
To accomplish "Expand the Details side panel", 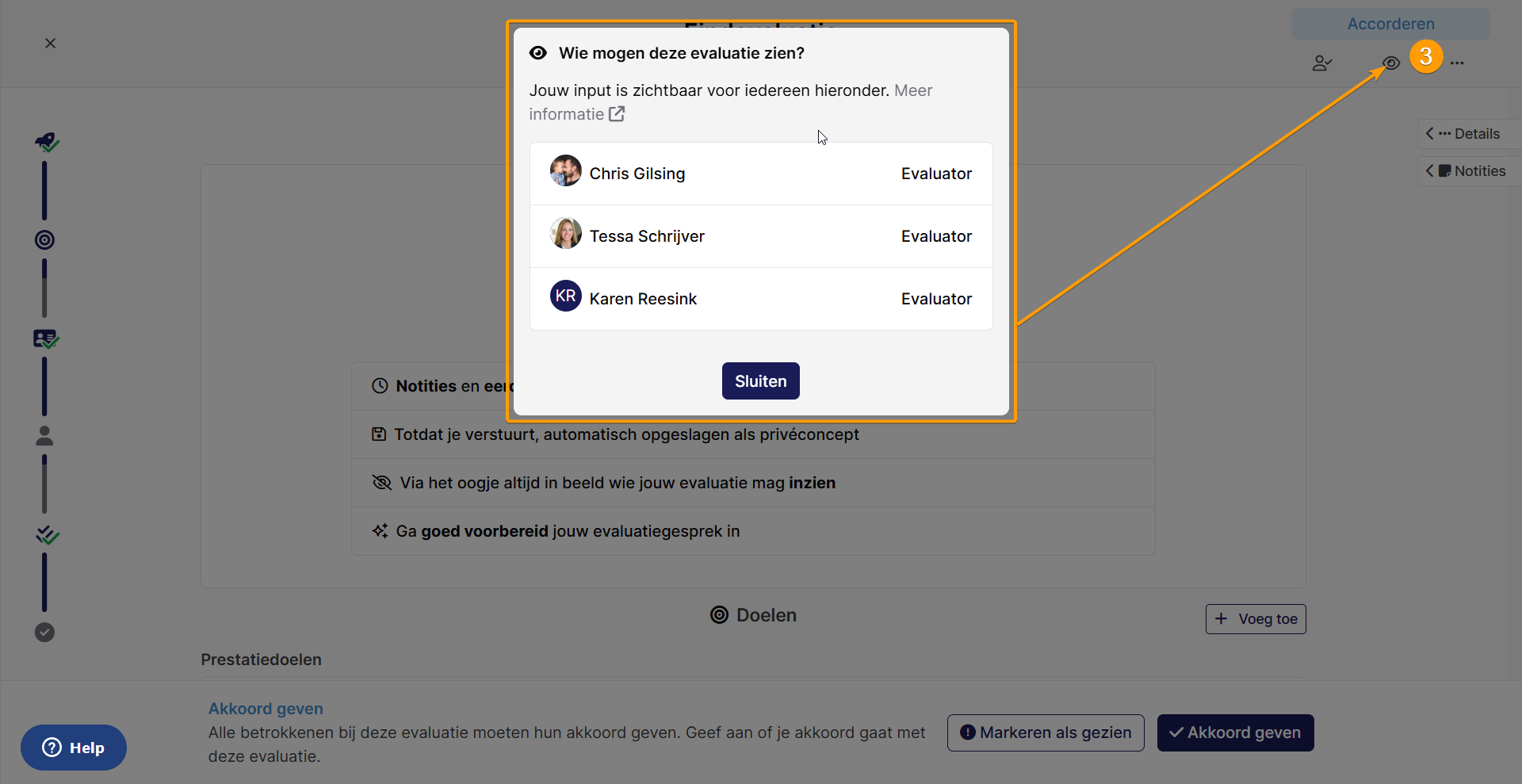I will click(1468, 134).
